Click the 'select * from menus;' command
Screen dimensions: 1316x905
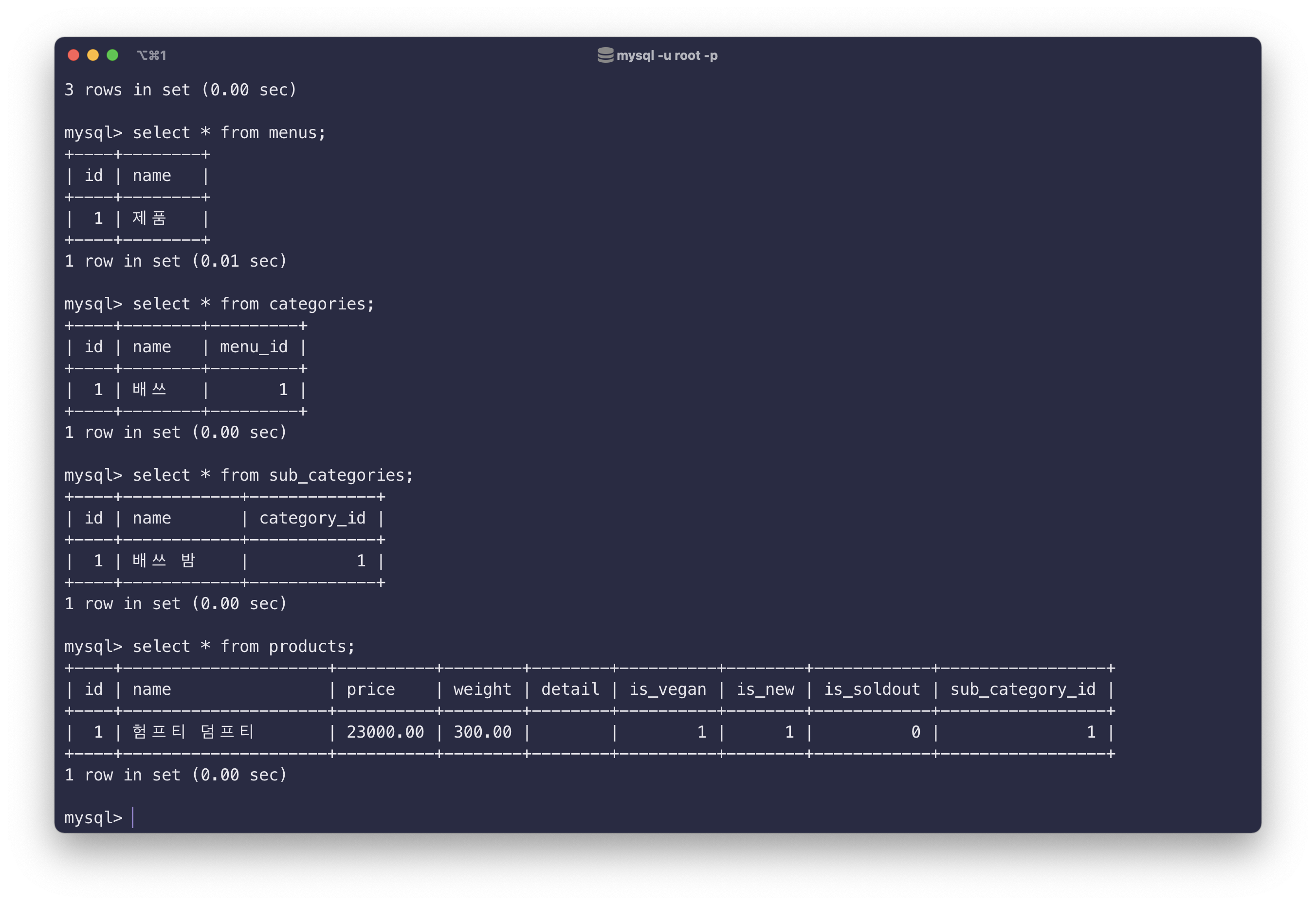[229, 133]
